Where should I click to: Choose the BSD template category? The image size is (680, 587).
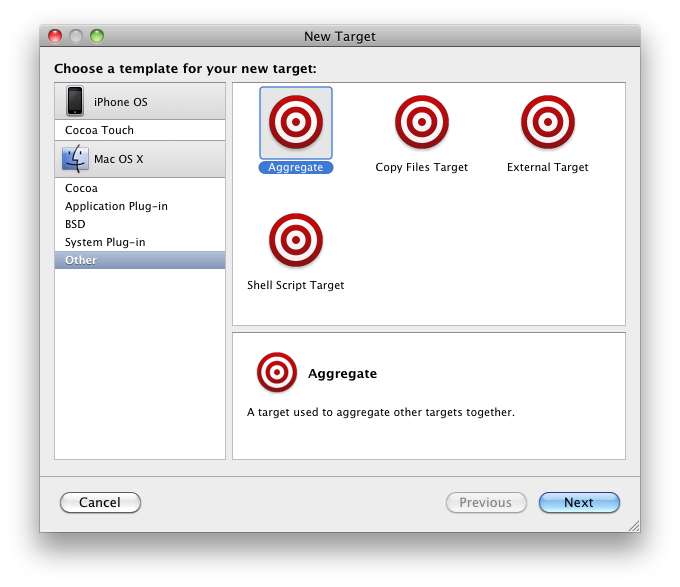click(75, 224)
